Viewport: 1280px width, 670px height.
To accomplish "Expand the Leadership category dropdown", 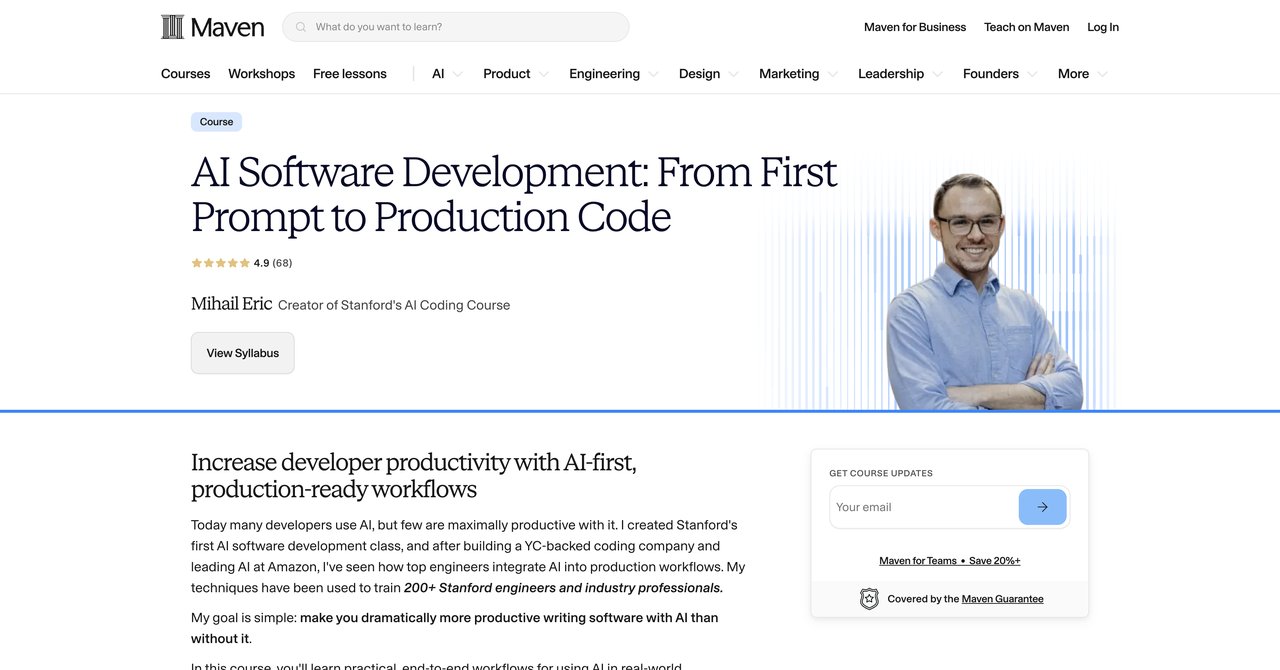I will point(900,74).
